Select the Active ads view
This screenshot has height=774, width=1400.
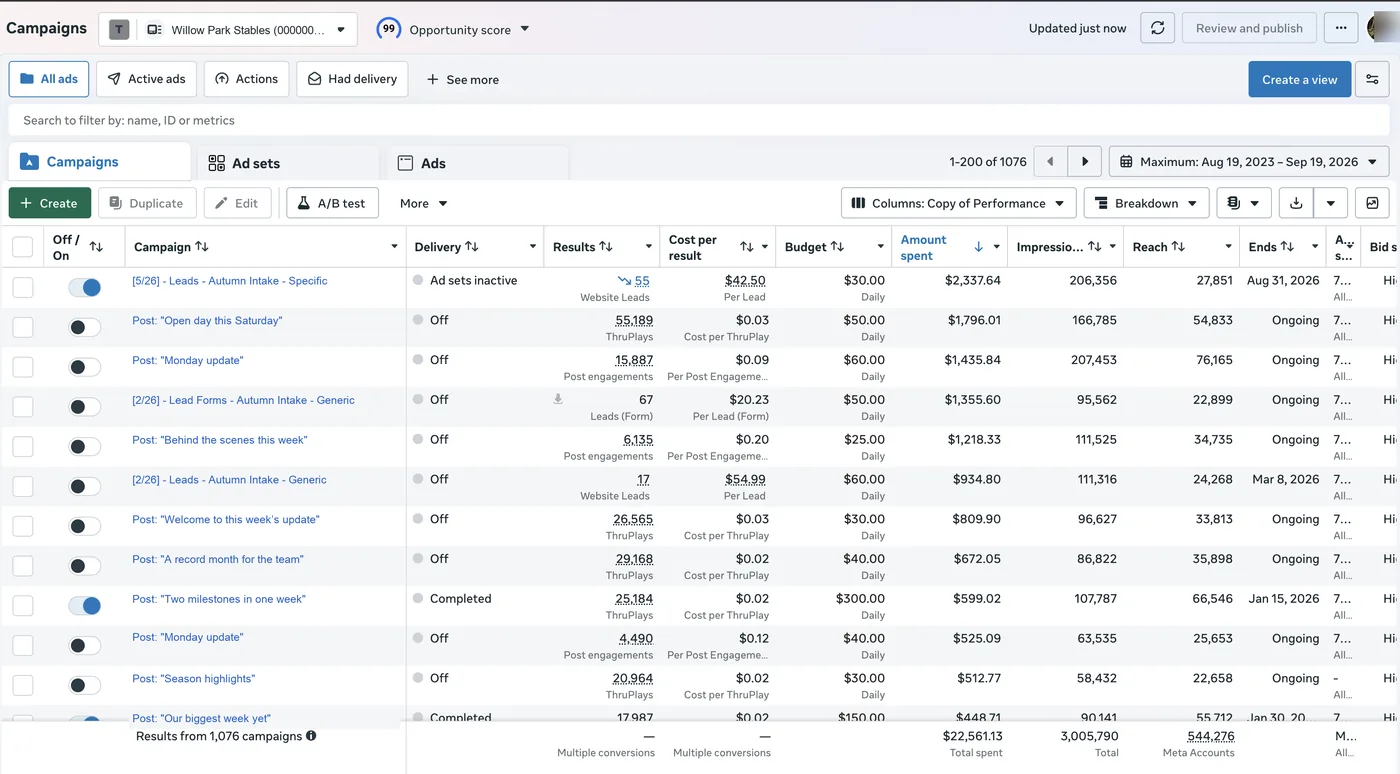point(146,79)
